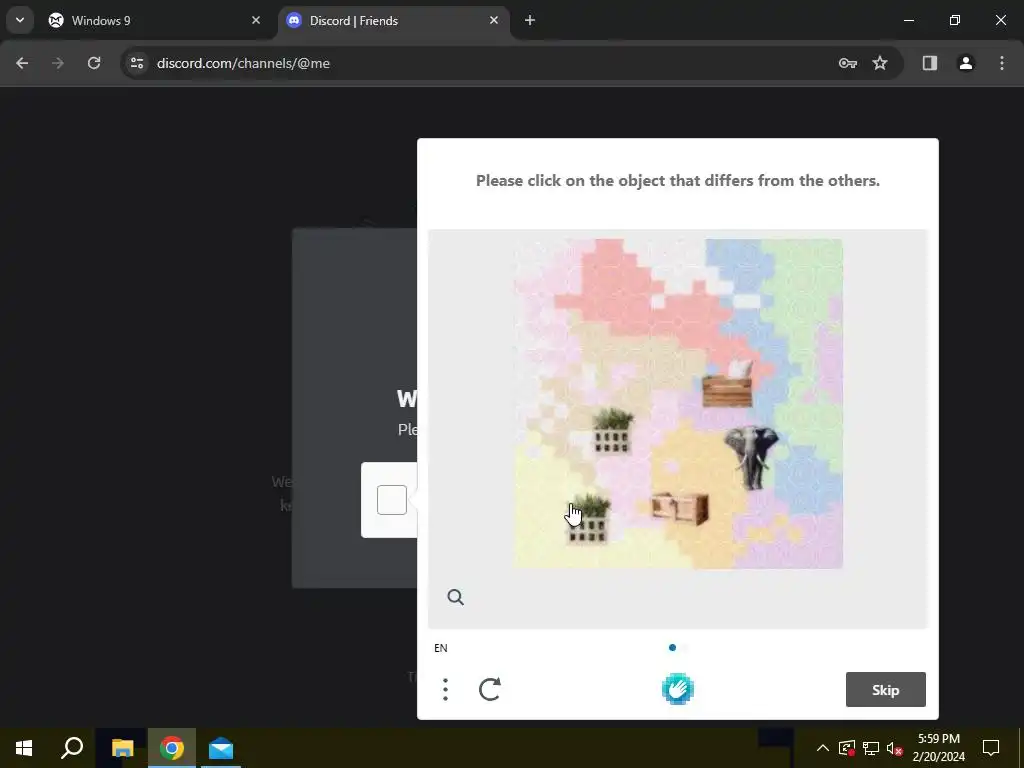Bookmark this page with the star
Image resolution: width=1024 pixels, height=768 pixels.
click(x=880, y=63)
